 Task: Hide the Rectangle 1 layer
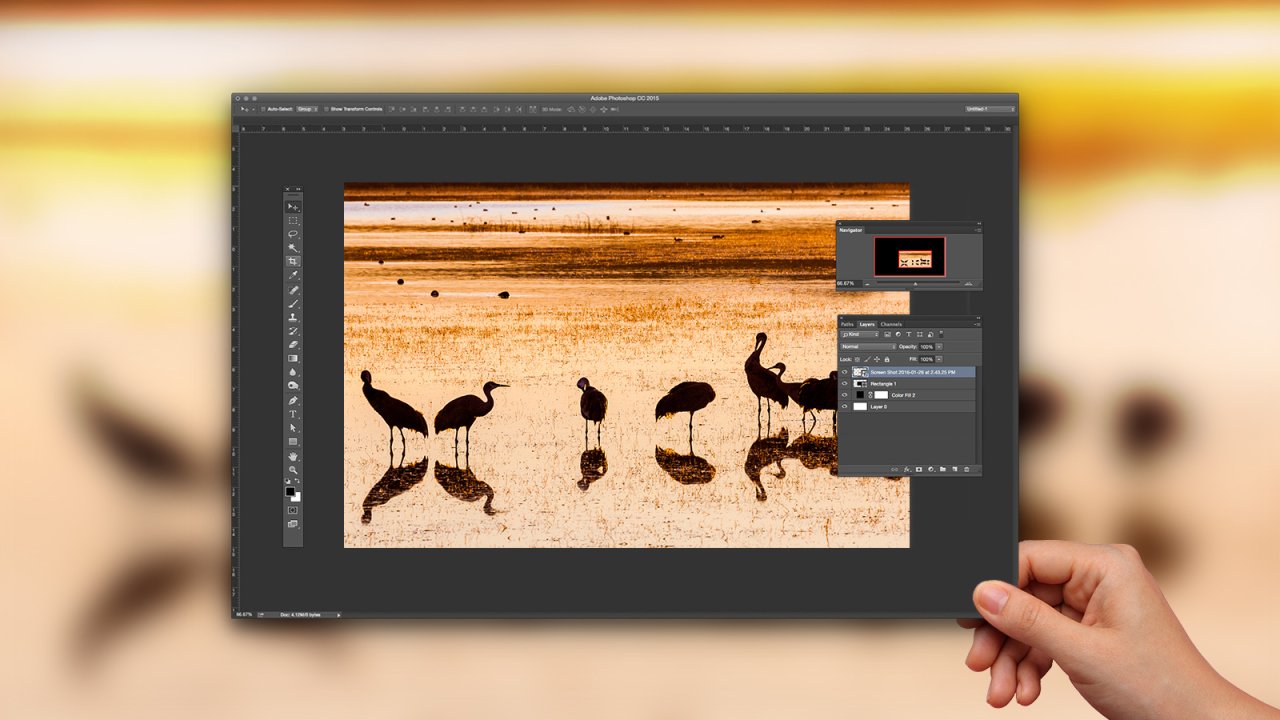(845, 384)
